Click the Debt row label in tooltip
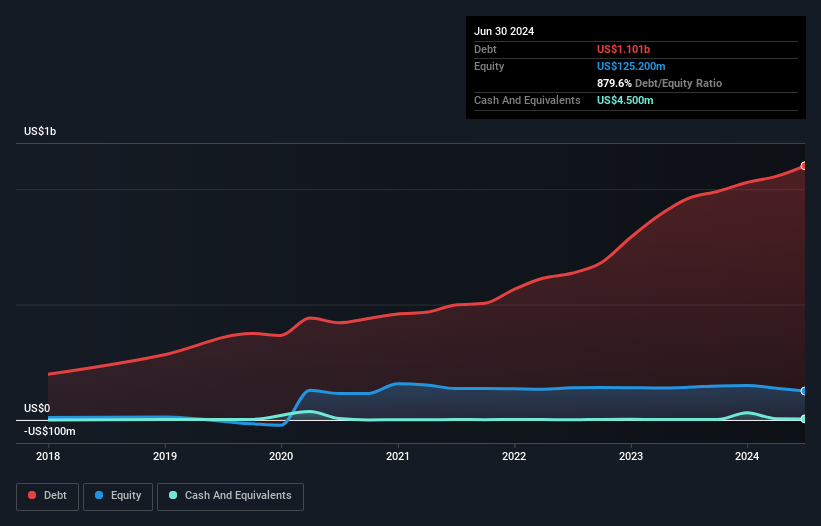 click(485, 49)
